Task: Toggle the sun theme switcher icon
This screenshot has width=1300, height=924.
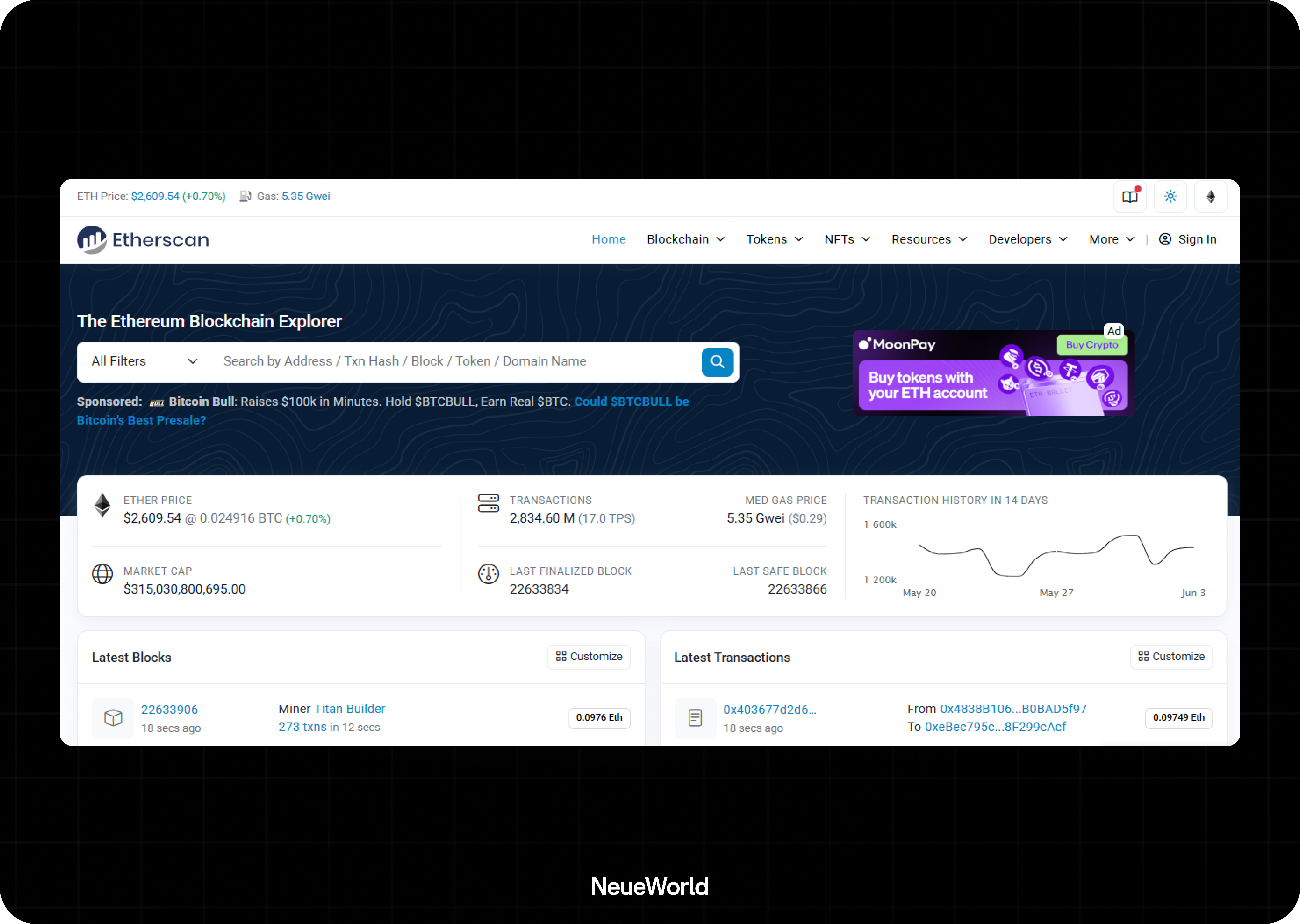Action: pyautogui.click(x=1170, y=196)
